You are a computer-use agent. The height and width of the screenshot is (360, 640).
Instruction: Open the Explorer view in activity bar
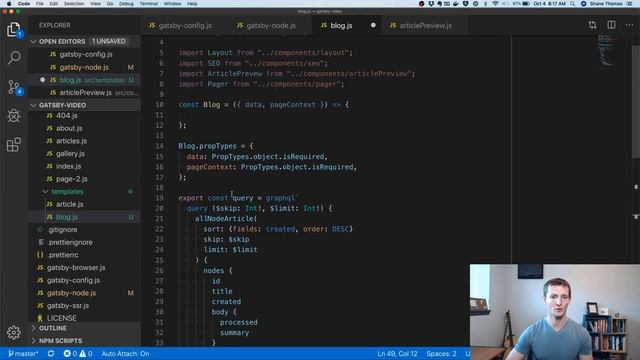pyautogui.click(x=14, y=29)
